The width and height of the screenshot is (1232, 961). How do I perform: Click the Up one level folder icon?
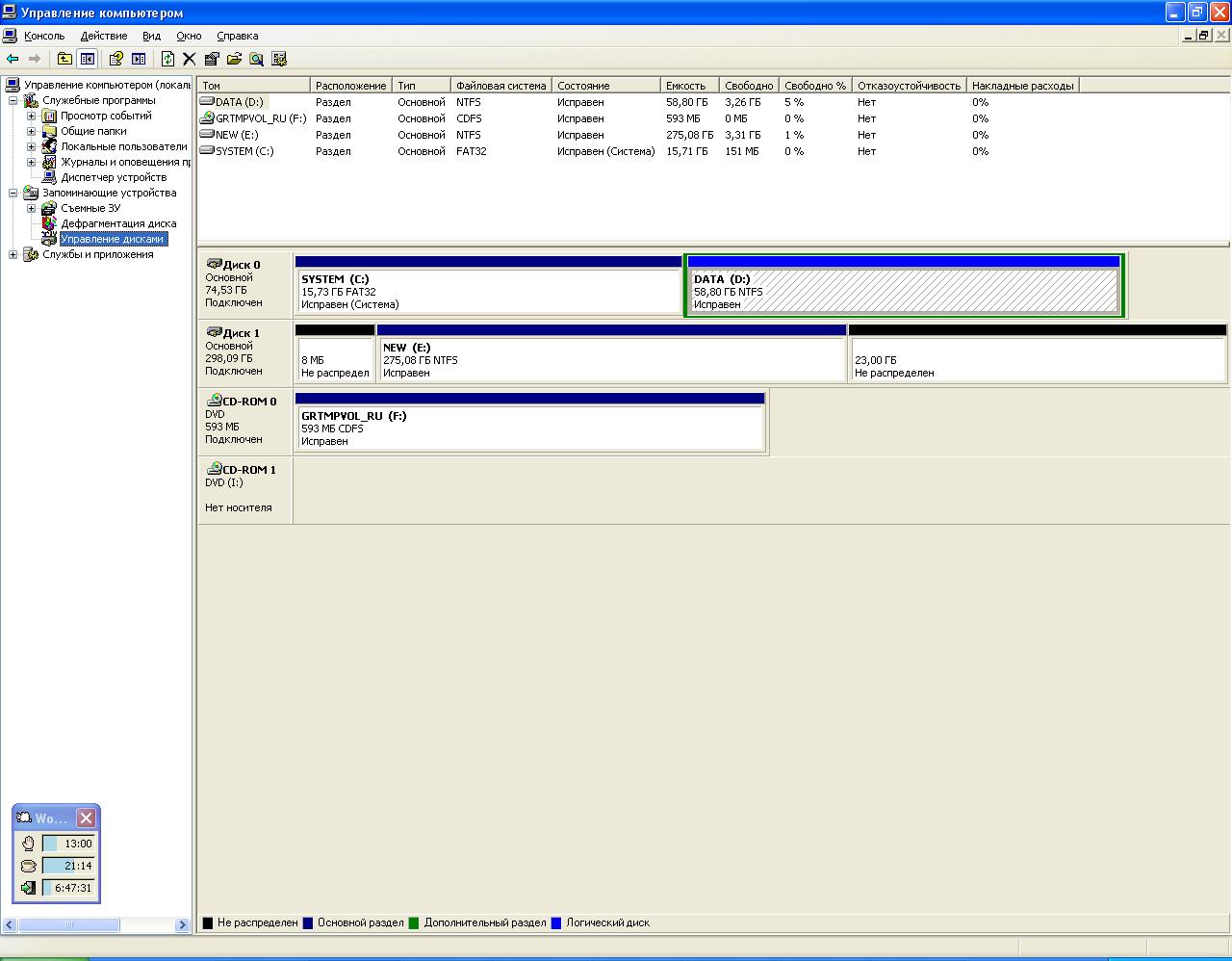(64, 59)
